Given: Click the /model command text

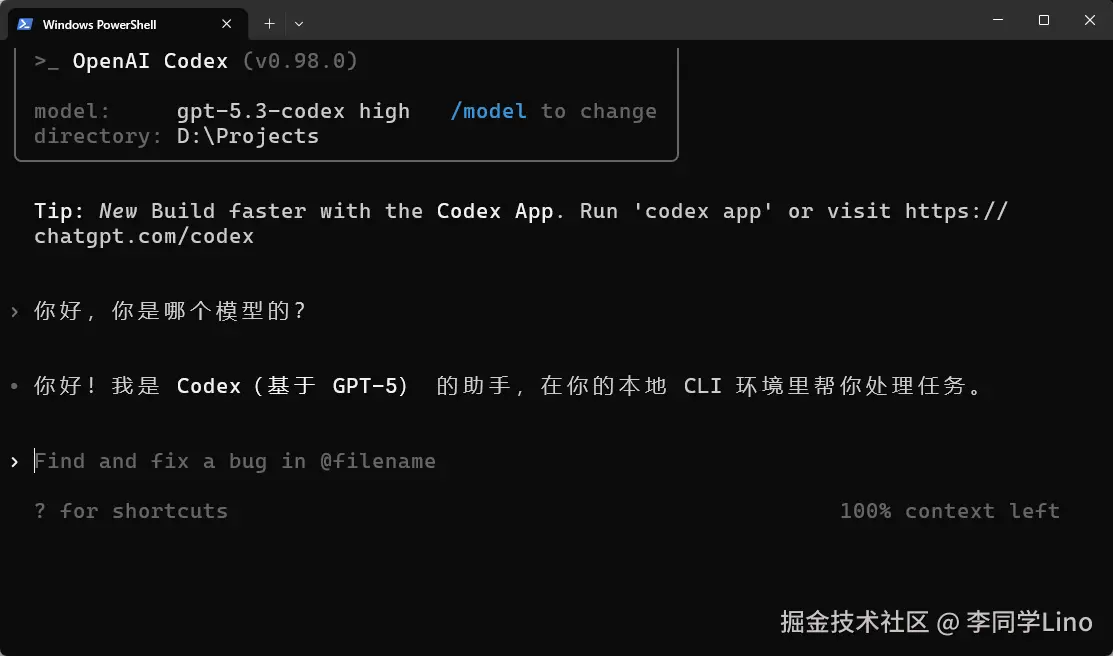Looking at the screenshot, I should [x=488, y=111].
